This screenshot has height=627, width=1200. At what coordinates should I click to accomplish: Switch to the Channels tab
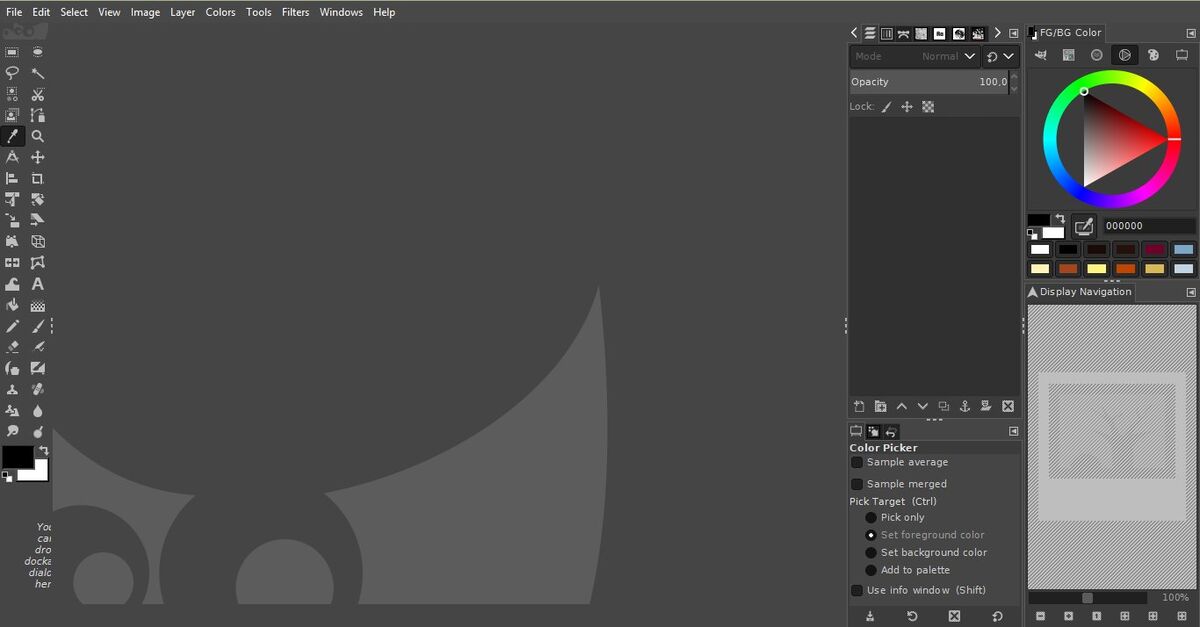click(x=886, y=33)
